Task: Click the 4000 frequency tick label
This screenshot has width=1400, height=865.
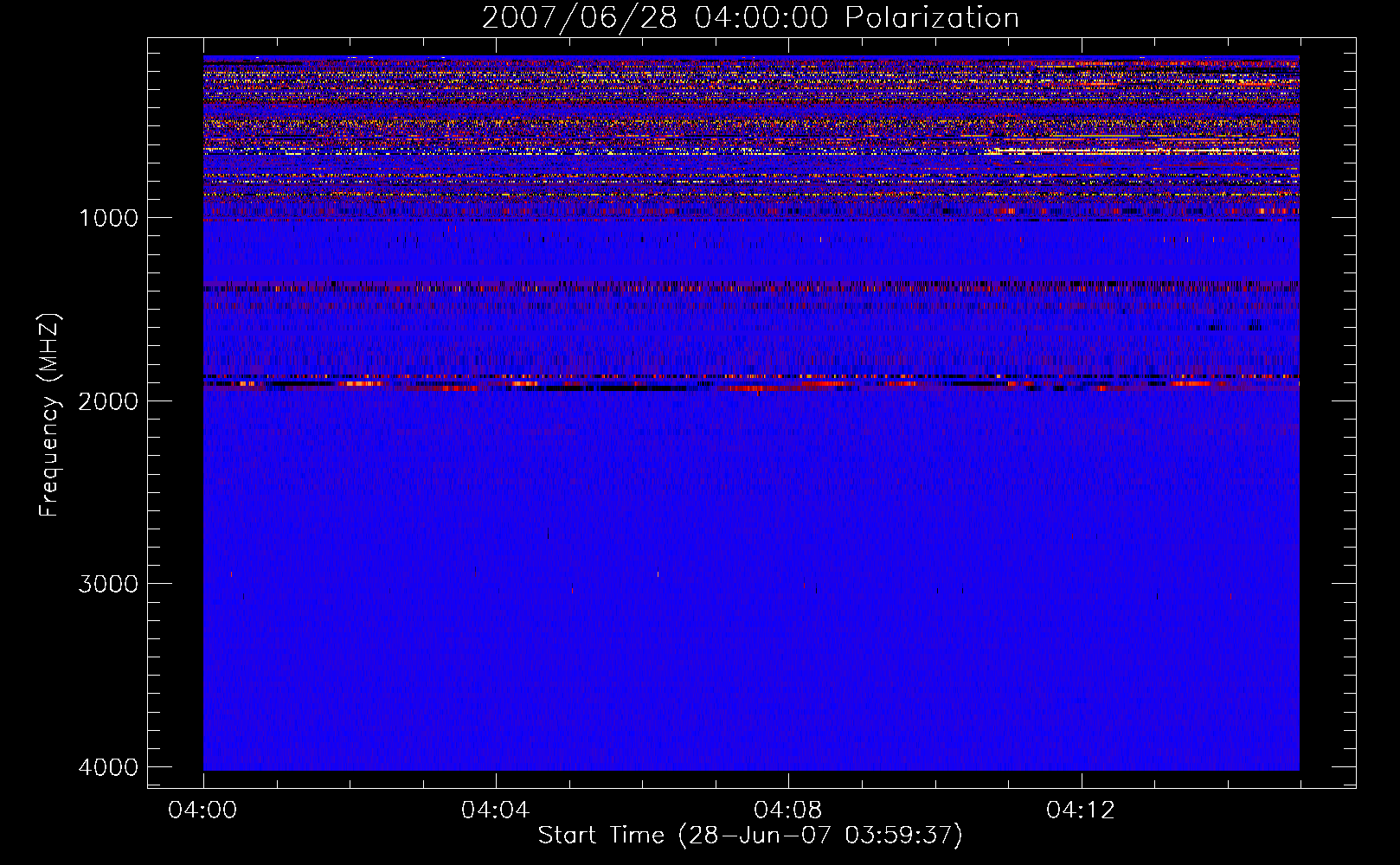Action: pyautogui.click(x=108, y=767)
